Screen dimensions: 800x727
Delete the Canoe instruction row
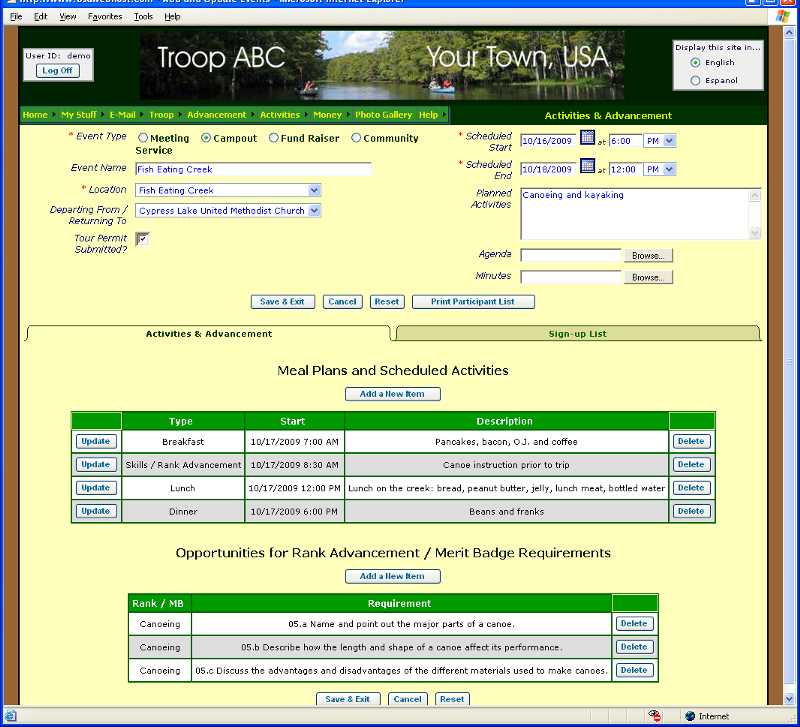691,464
